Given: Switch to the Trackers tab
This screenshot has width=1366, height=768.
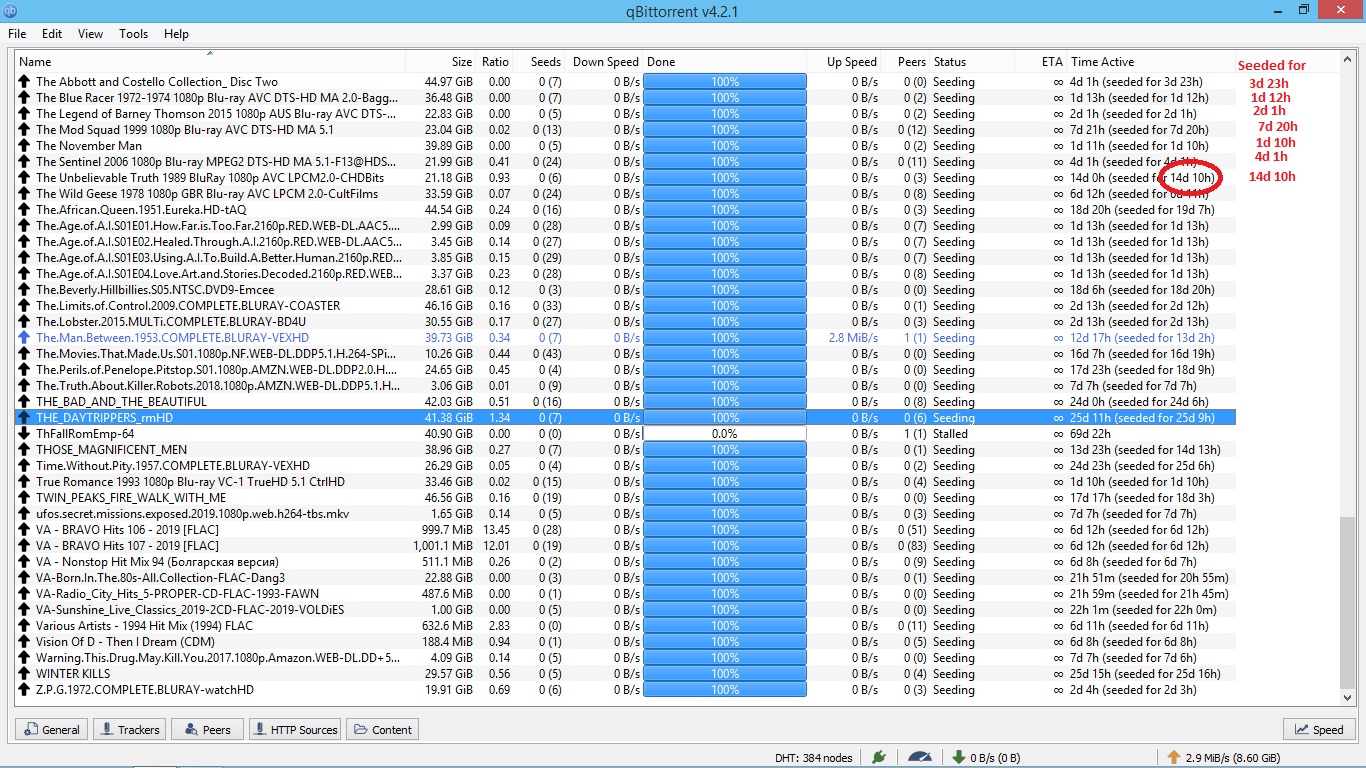Looking at the screenshot, I should point(129,730).
